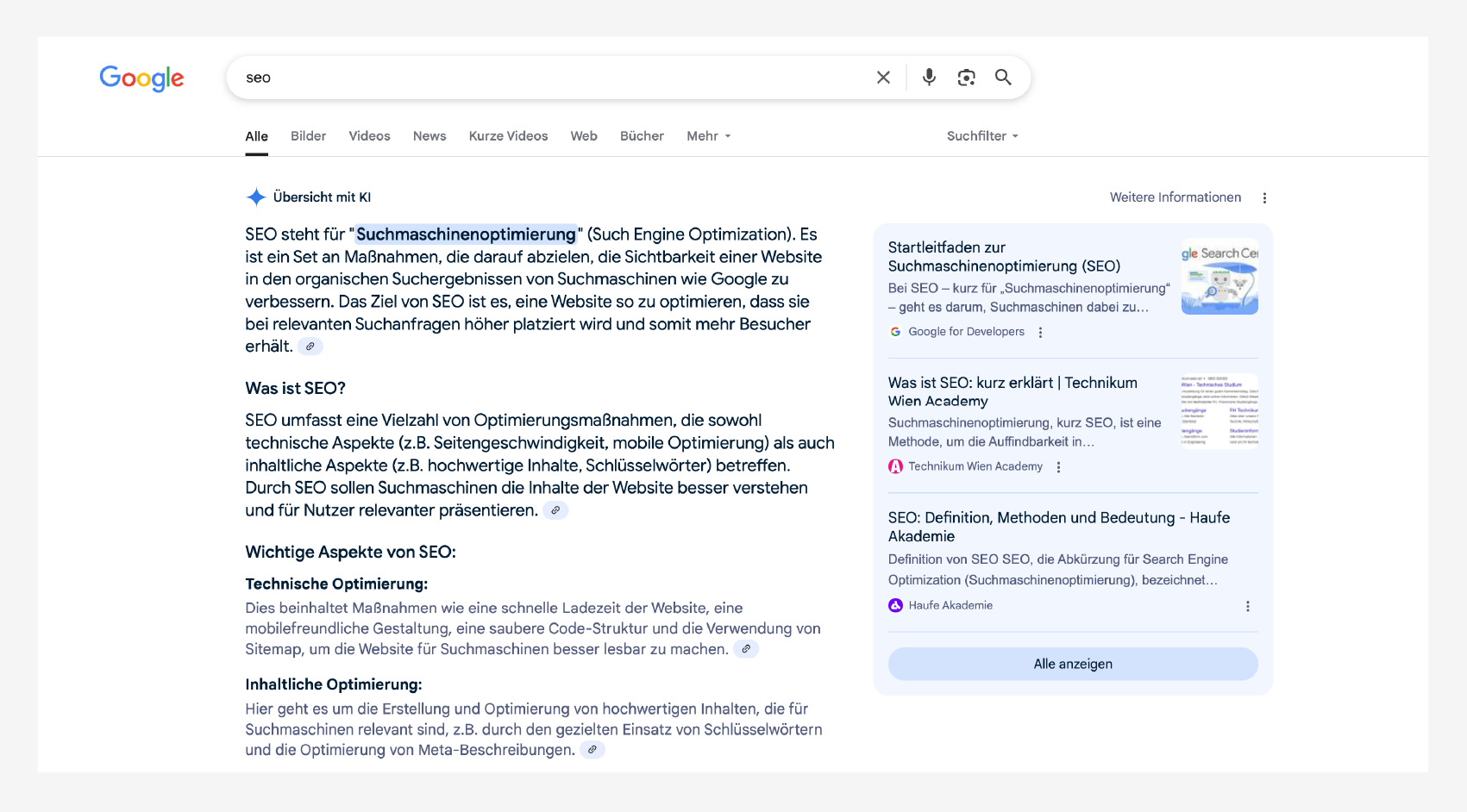Click the 'Übersicht mit KI' label
Viewport: 1467px width, 812px height.
(322, 197)
